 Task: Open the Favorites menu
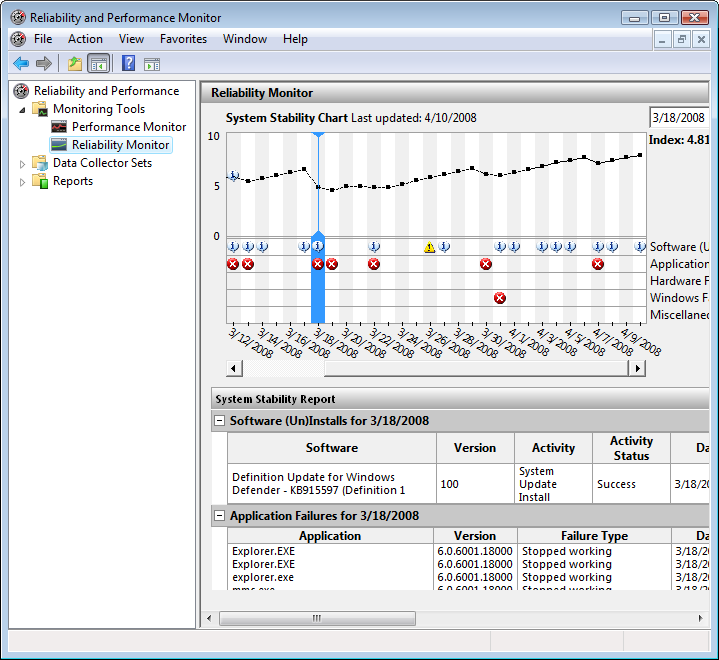pos(183,39)
